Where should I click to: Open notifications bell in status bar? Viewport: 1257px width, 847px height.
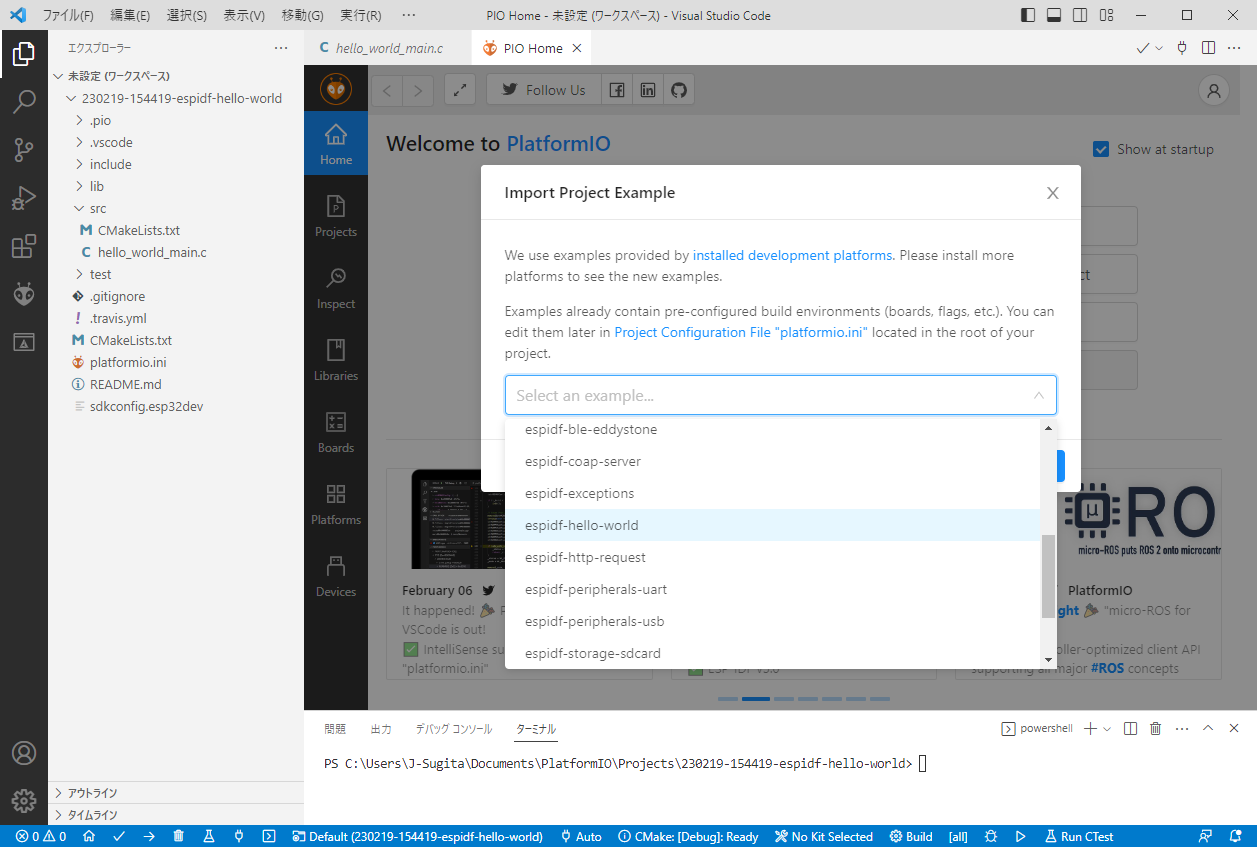pos(1236,836)
